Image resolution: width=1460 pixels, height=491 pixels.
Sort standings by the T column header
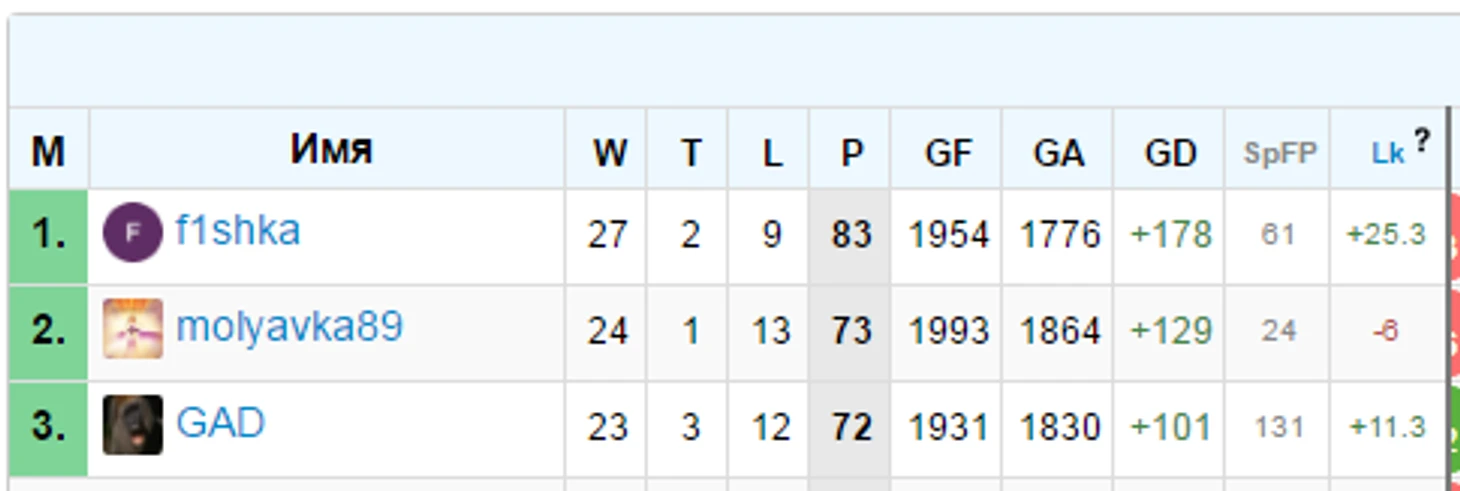pos(691,153)
